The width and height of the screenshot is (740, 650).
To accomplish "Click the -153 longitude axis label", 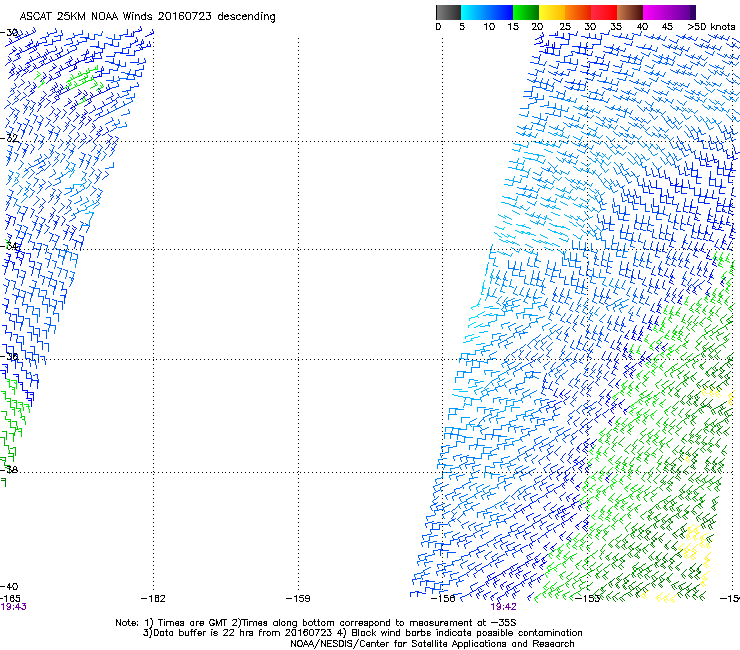I will pyautogui.click(x=587, y=599).
